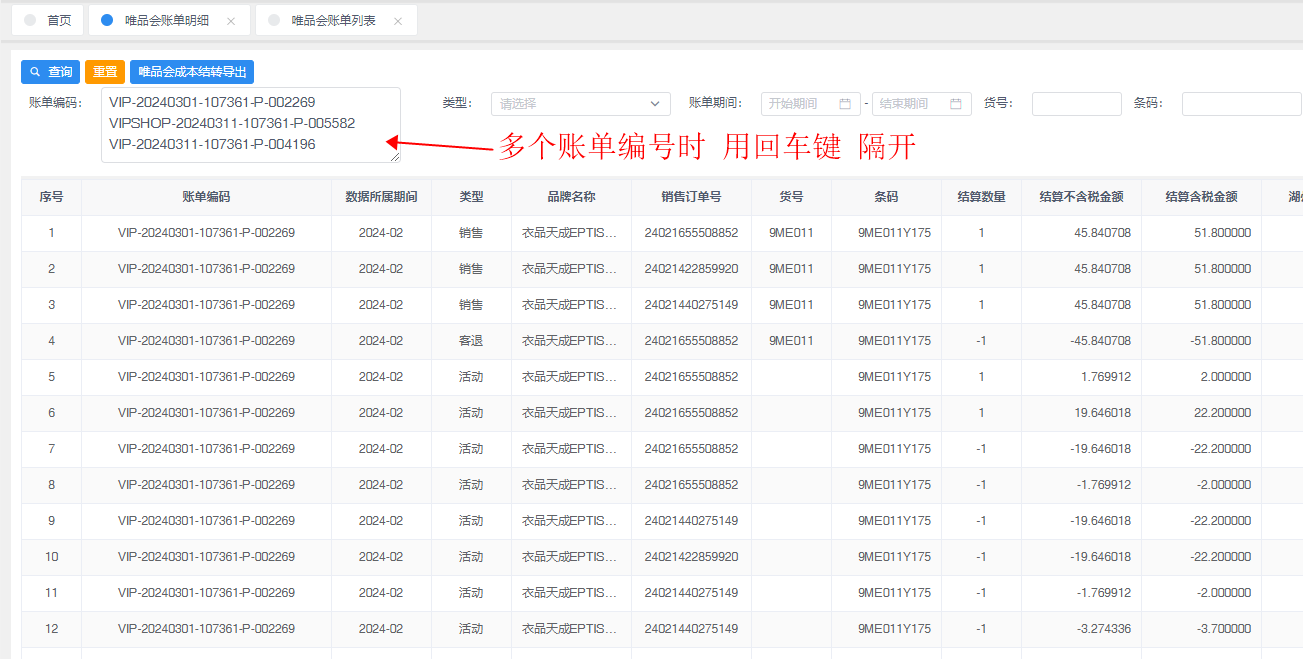Screen dimensions: 1303x659
Task: Expand the 类型 dropdown arrow
Action: (656, 104)
